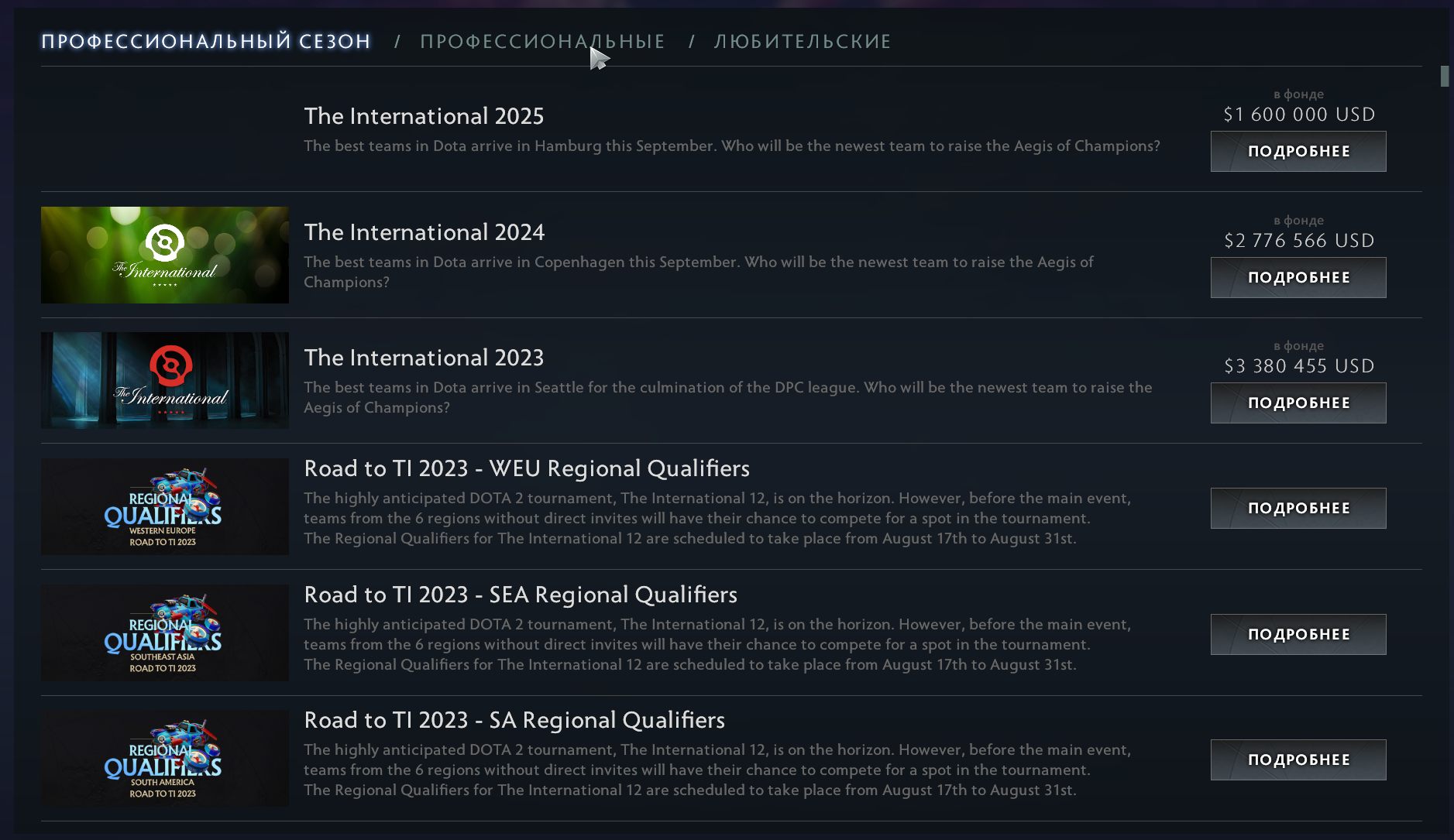Open the Профессиональный сезон tab
Viewport: 1454px width, 840px height.
point(206,42)
